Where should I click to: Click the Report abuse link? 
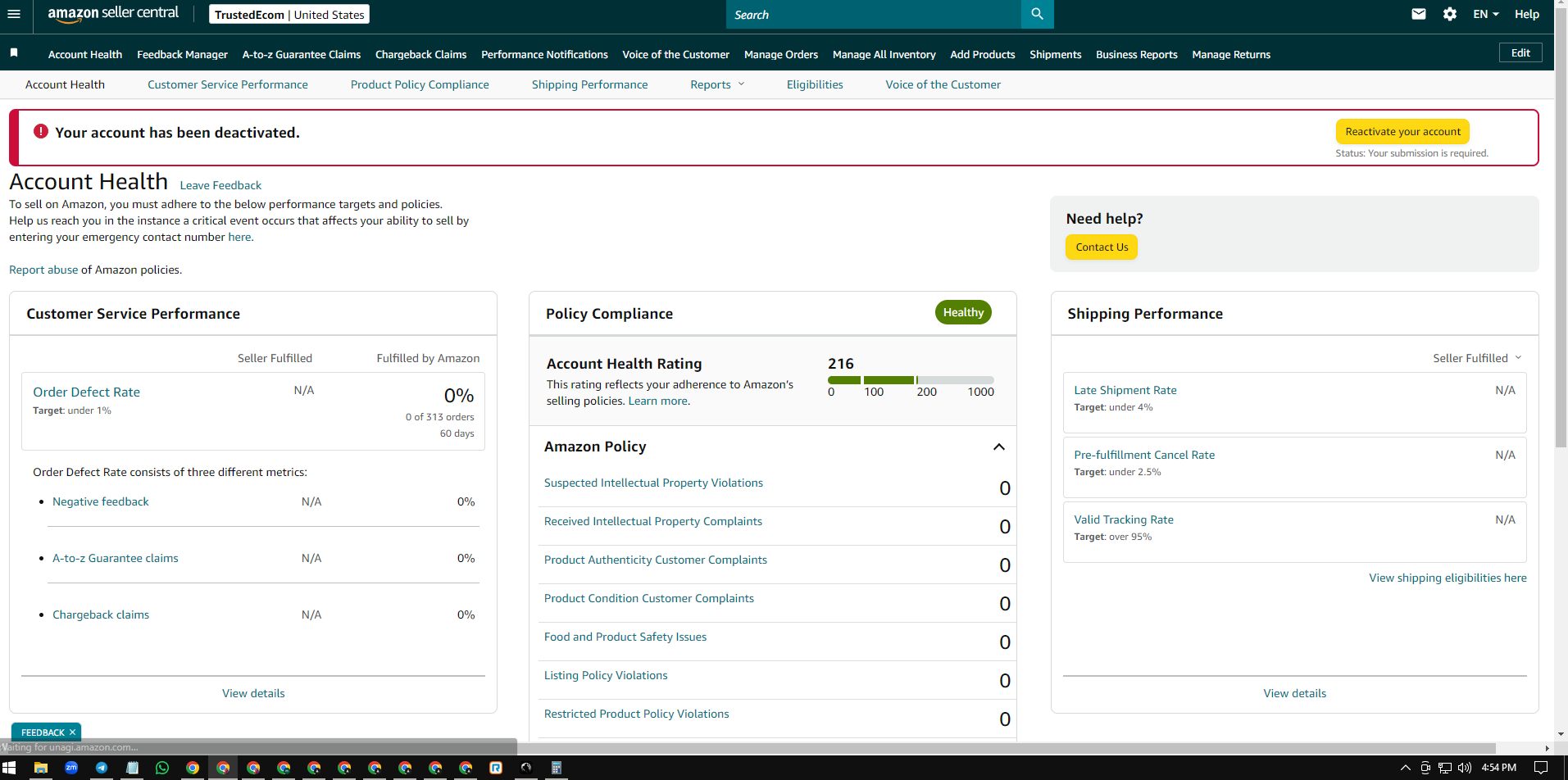tap(43, 270)
